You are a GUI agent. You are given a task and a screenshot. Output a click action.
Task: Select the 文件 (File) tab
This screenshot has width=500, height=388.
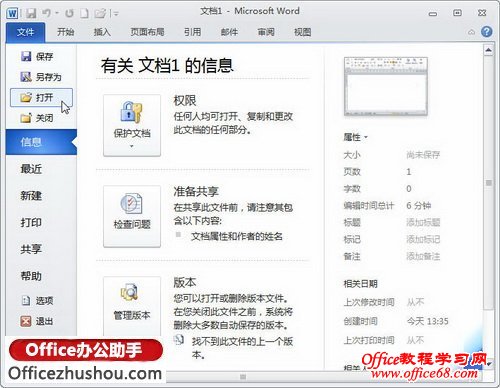[25, 32]
